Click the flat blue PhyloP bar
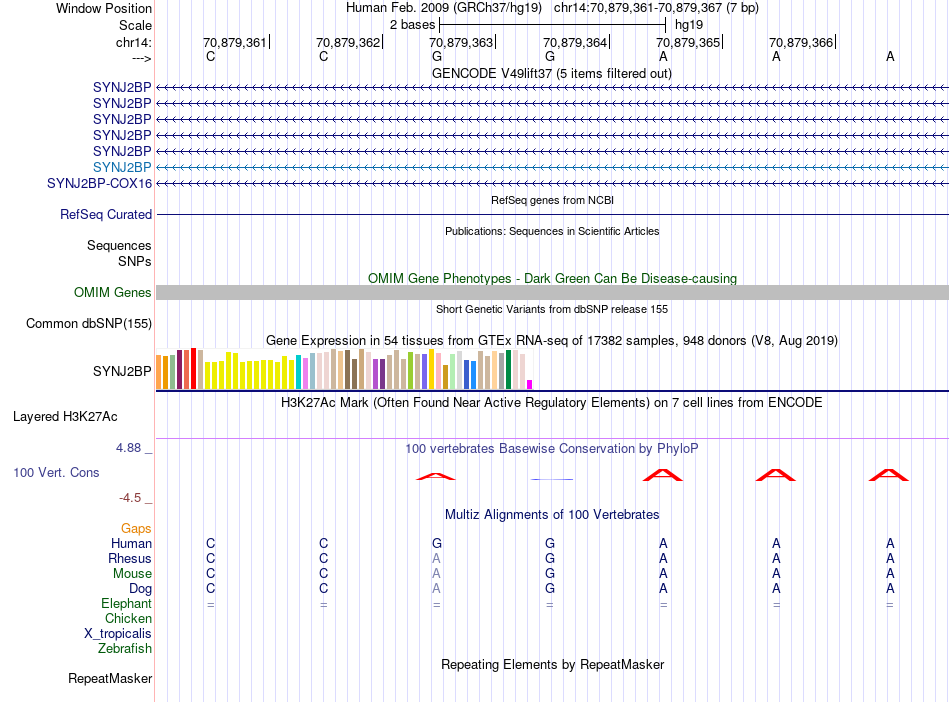Viewport: 950px width, 702px height. pos(551,479)
